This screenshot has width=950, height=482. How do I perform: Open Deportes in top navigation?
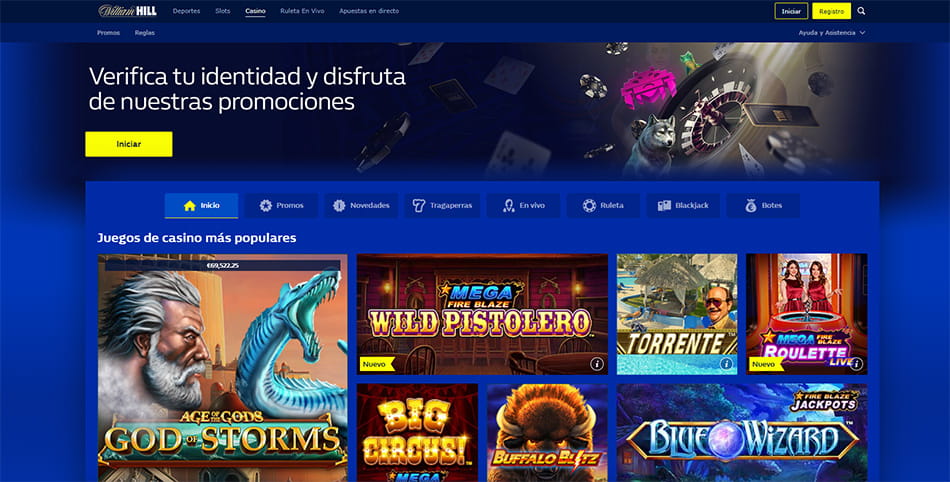[186, 11]
